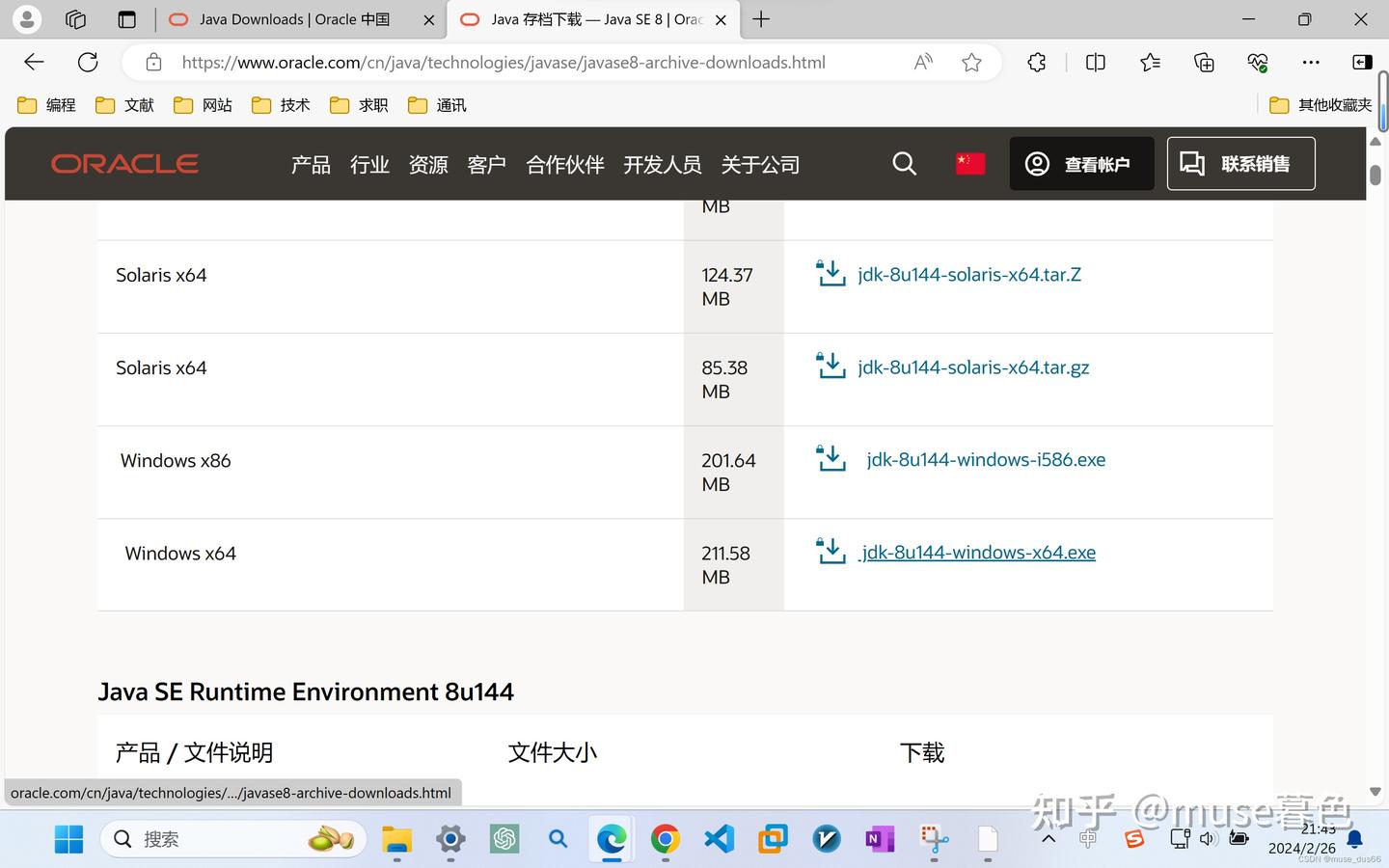
Task: Activate Read aloud in the address bar
Action: click(x=922, y=61)
